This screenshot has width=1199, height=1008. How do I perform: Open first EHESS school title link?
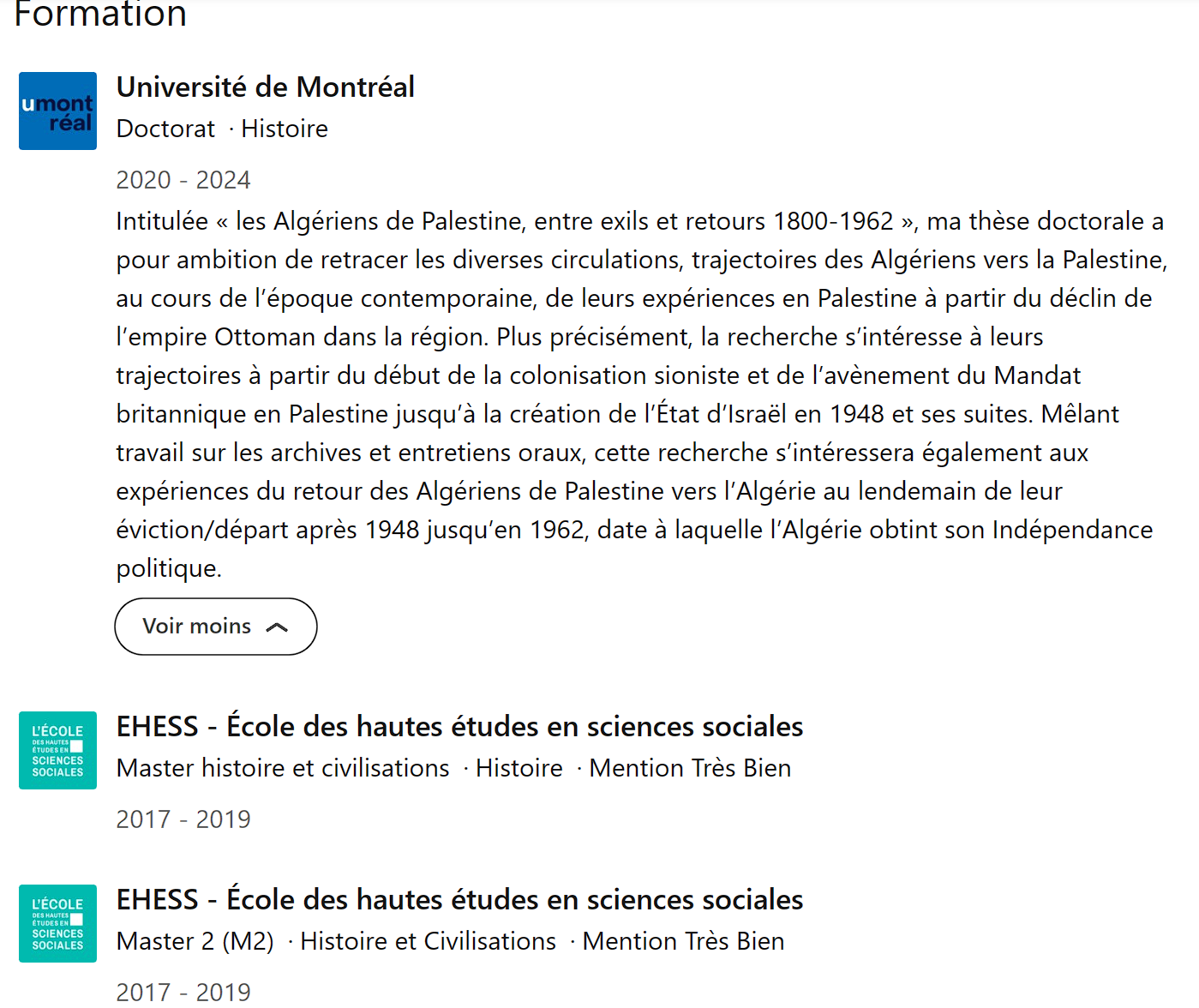[459, 726]
